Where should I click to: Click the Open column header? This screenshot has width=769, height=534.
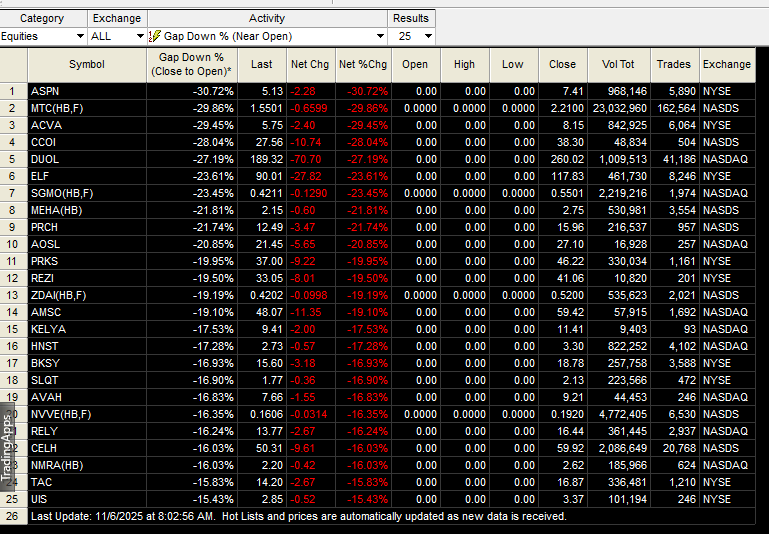[415, 65]
